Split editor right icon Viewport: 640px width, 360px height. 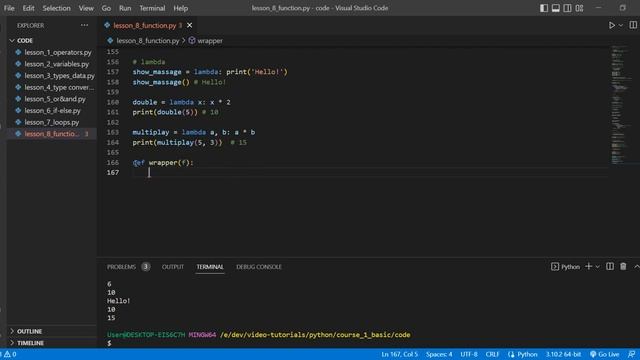(x=633, y=25)
